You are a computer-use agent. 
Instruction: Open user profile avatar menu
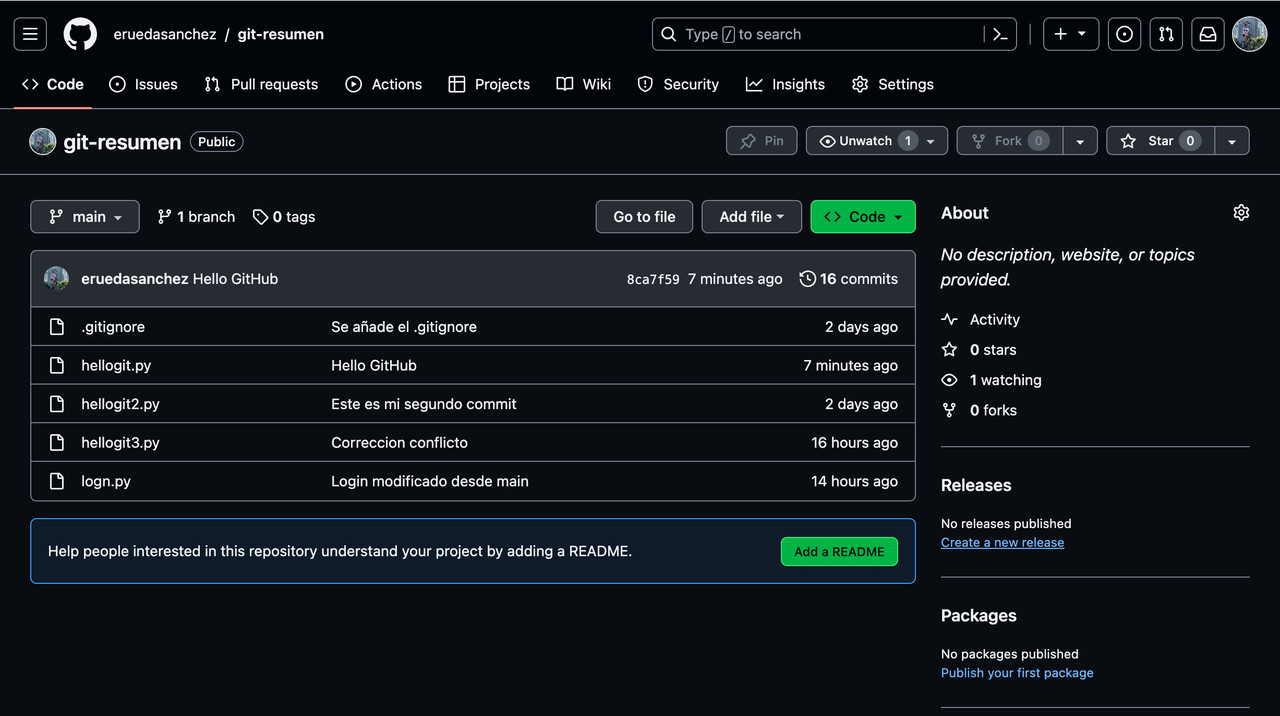click(x=1249, y=34)
